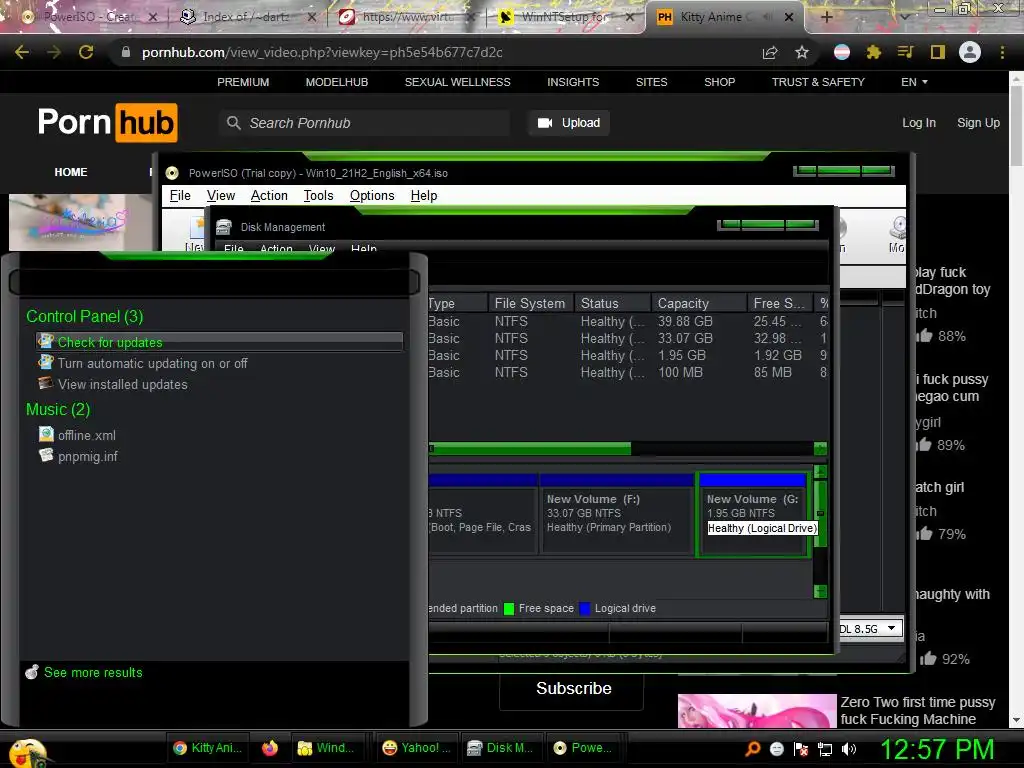Expand the EN language dropdown
Image resolution: width=1024 pixels, height=768 pixels.
914,82
